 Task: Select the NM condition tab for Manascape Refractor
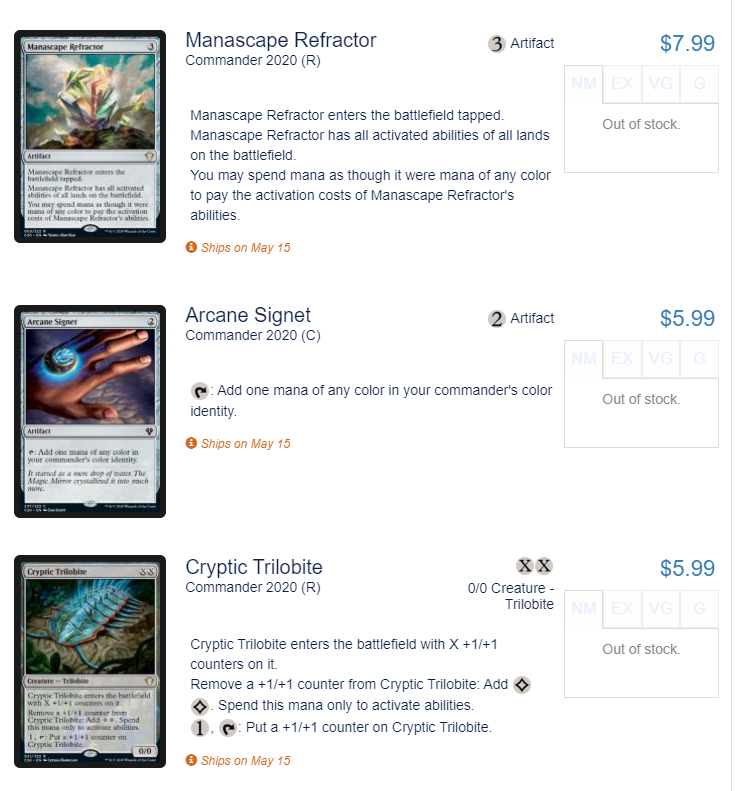point(583,84)
